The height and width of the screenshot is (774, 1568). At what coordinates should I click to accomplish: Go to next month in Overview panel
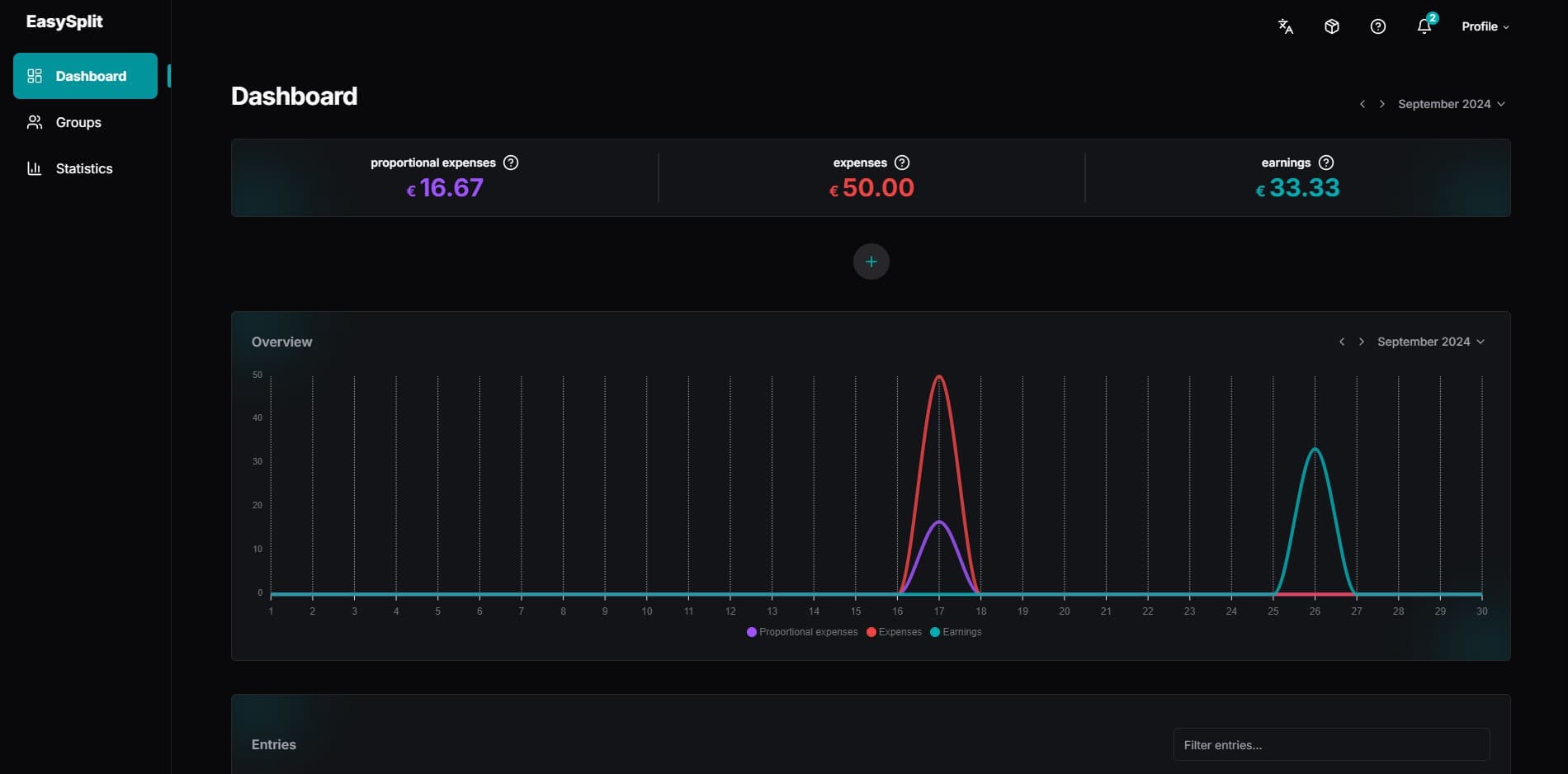1362,342
